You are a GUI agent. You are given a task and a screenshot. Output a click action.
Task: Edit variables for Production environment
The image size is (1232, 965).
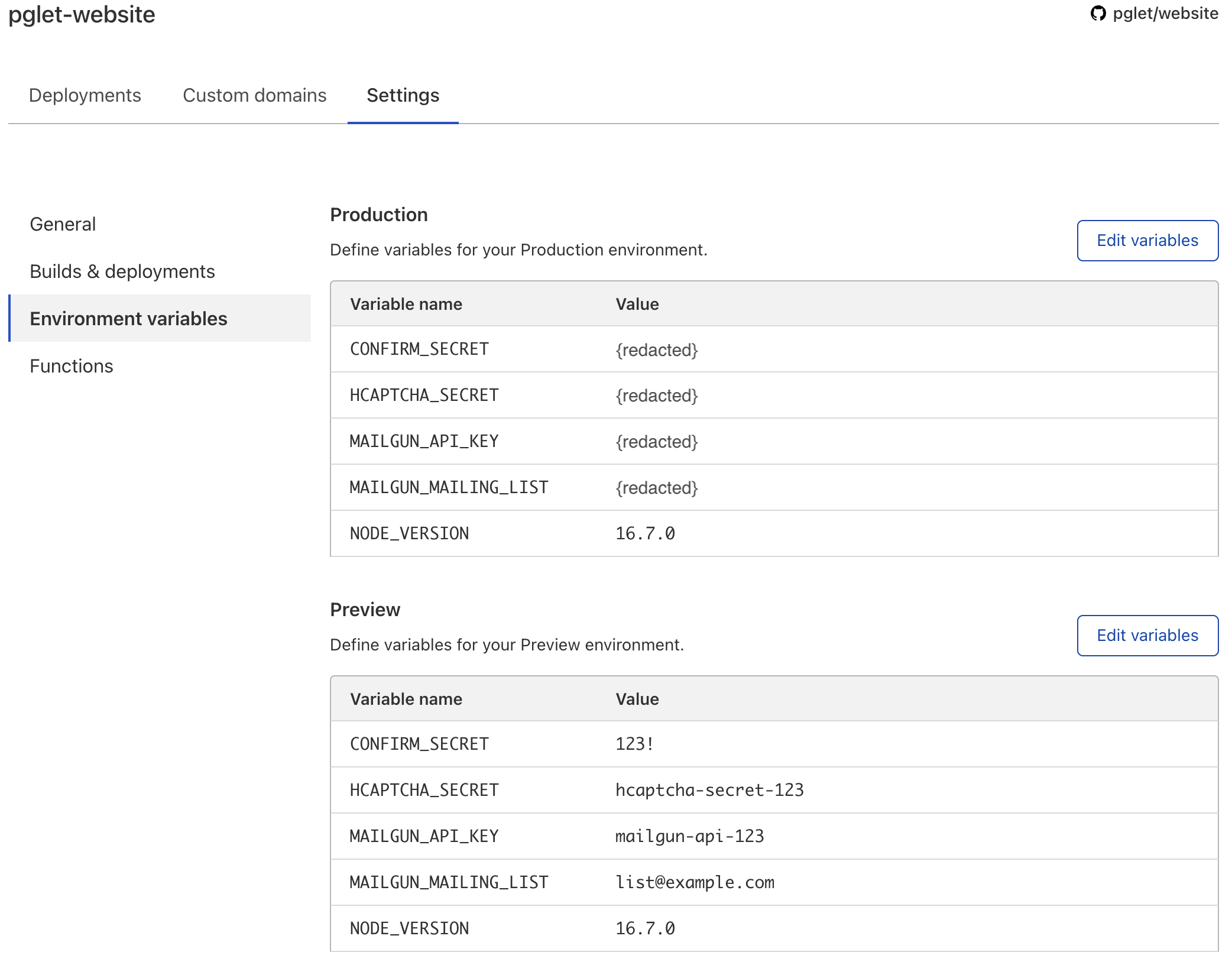click(1147, 241)
